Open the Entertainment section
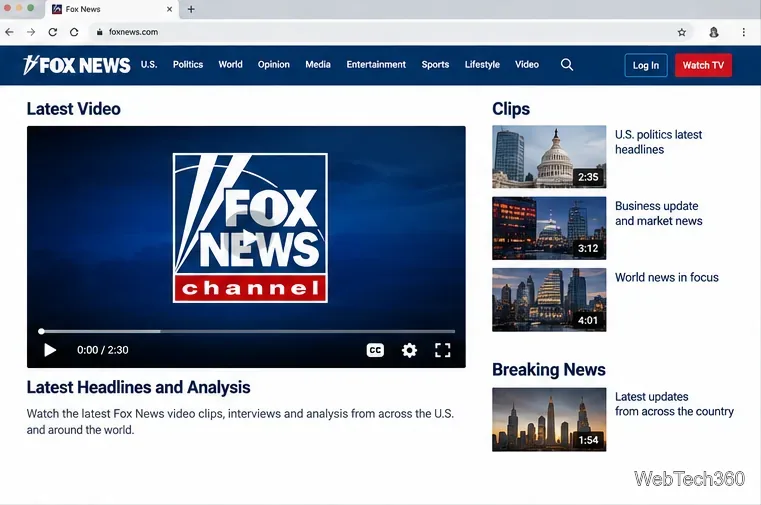 tap(376, 65)
